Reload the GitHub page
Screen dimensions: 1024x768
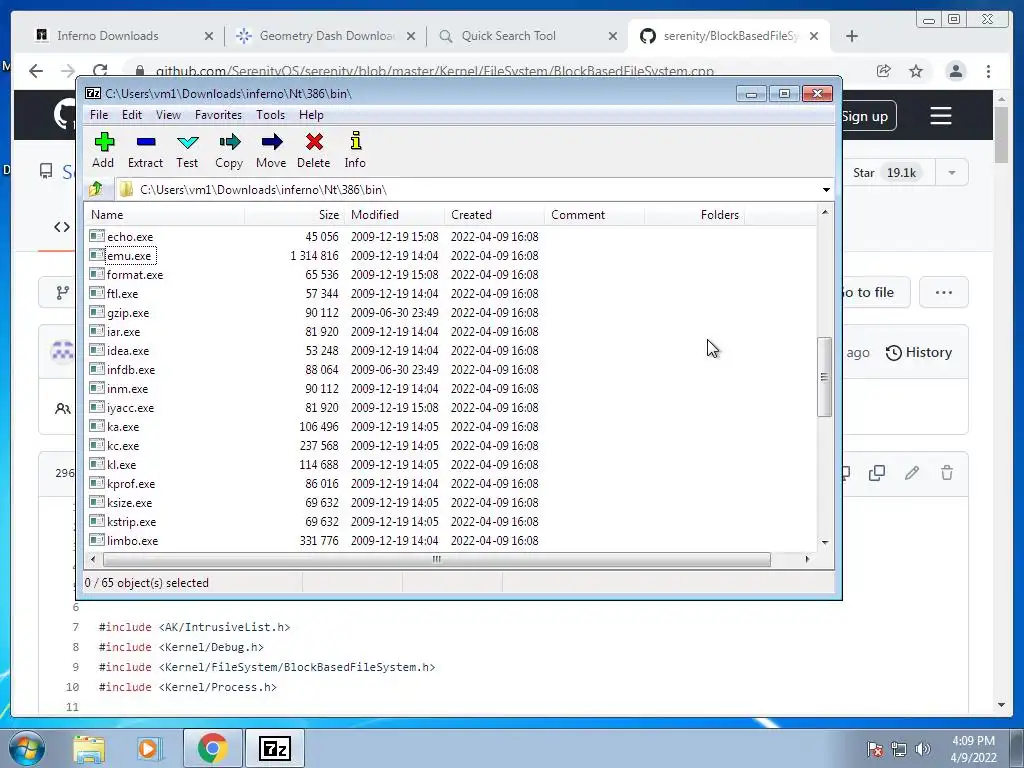click(100, 71)
